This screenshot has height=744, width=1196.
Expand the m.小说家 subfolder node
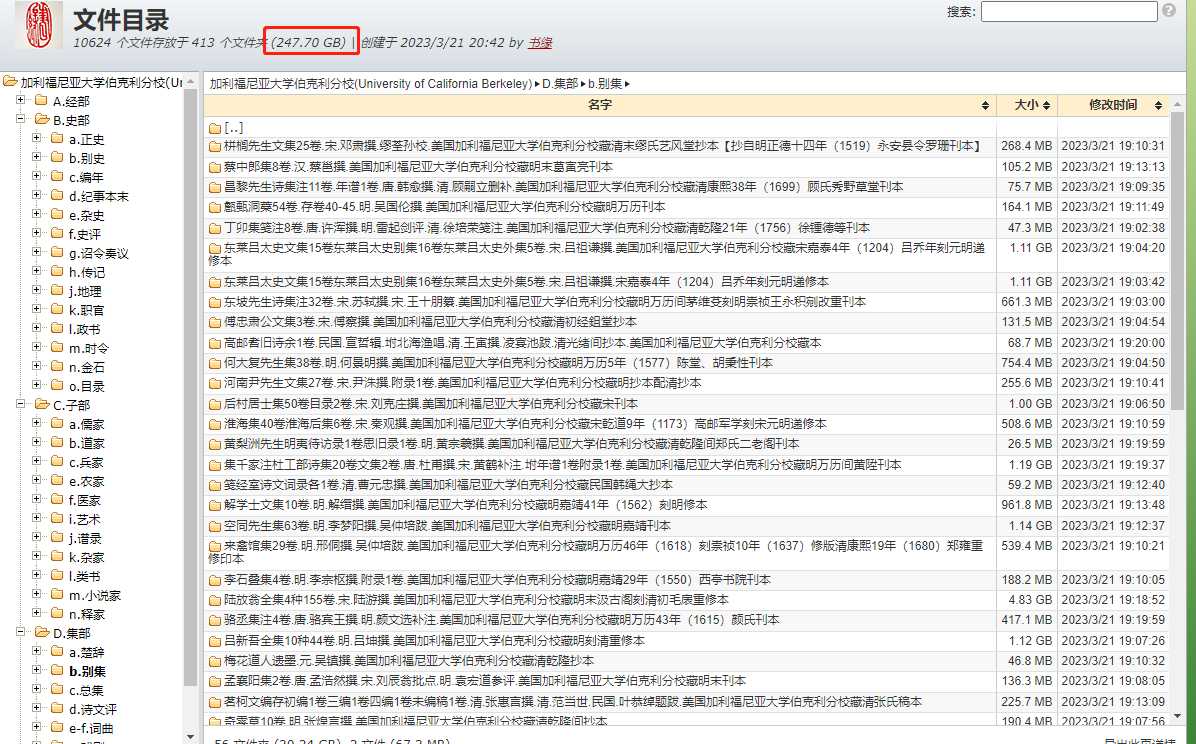(x=37, y=594)
